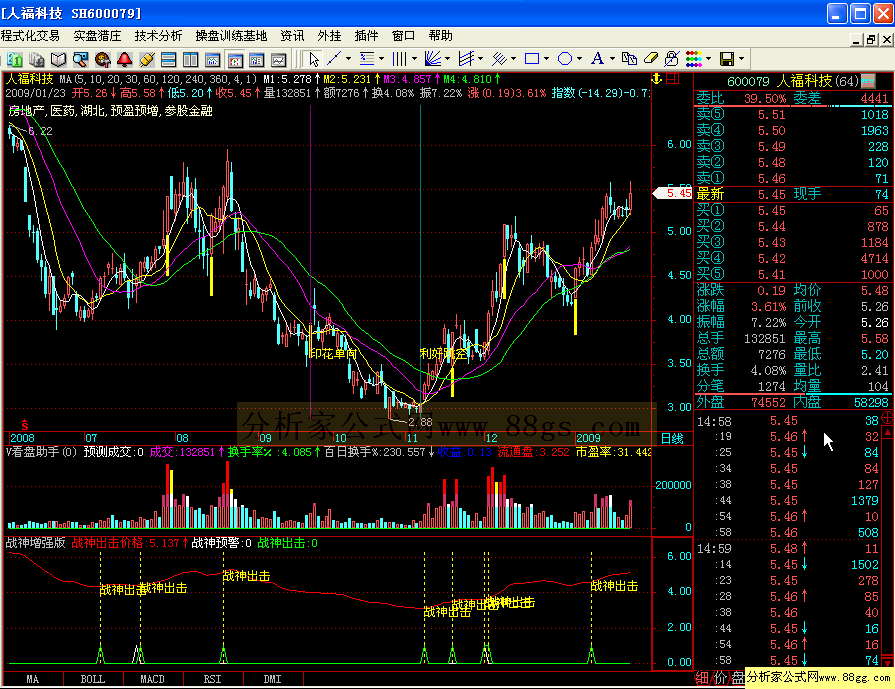895x689 pixels.
Task: Switch to the RSI indicator tab
Action: tap(212, 679)
